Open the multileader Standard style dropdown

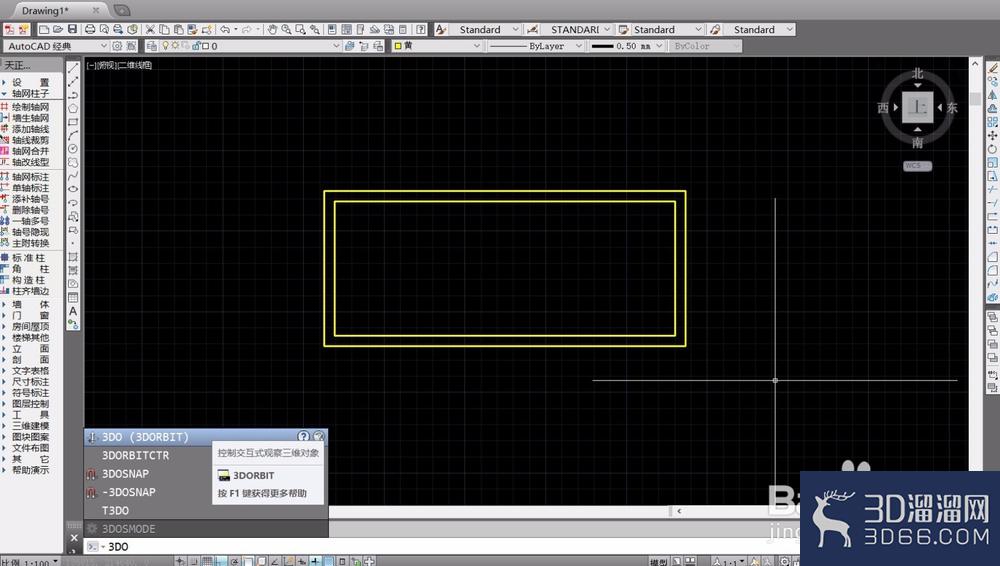click(x=790, y=29)
